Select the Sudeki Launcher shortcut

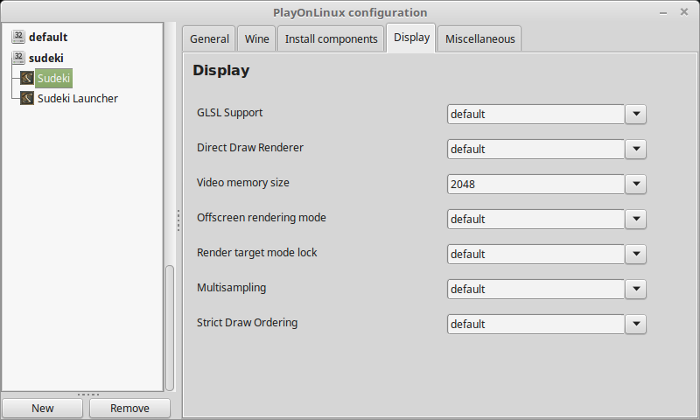[78, 99]
